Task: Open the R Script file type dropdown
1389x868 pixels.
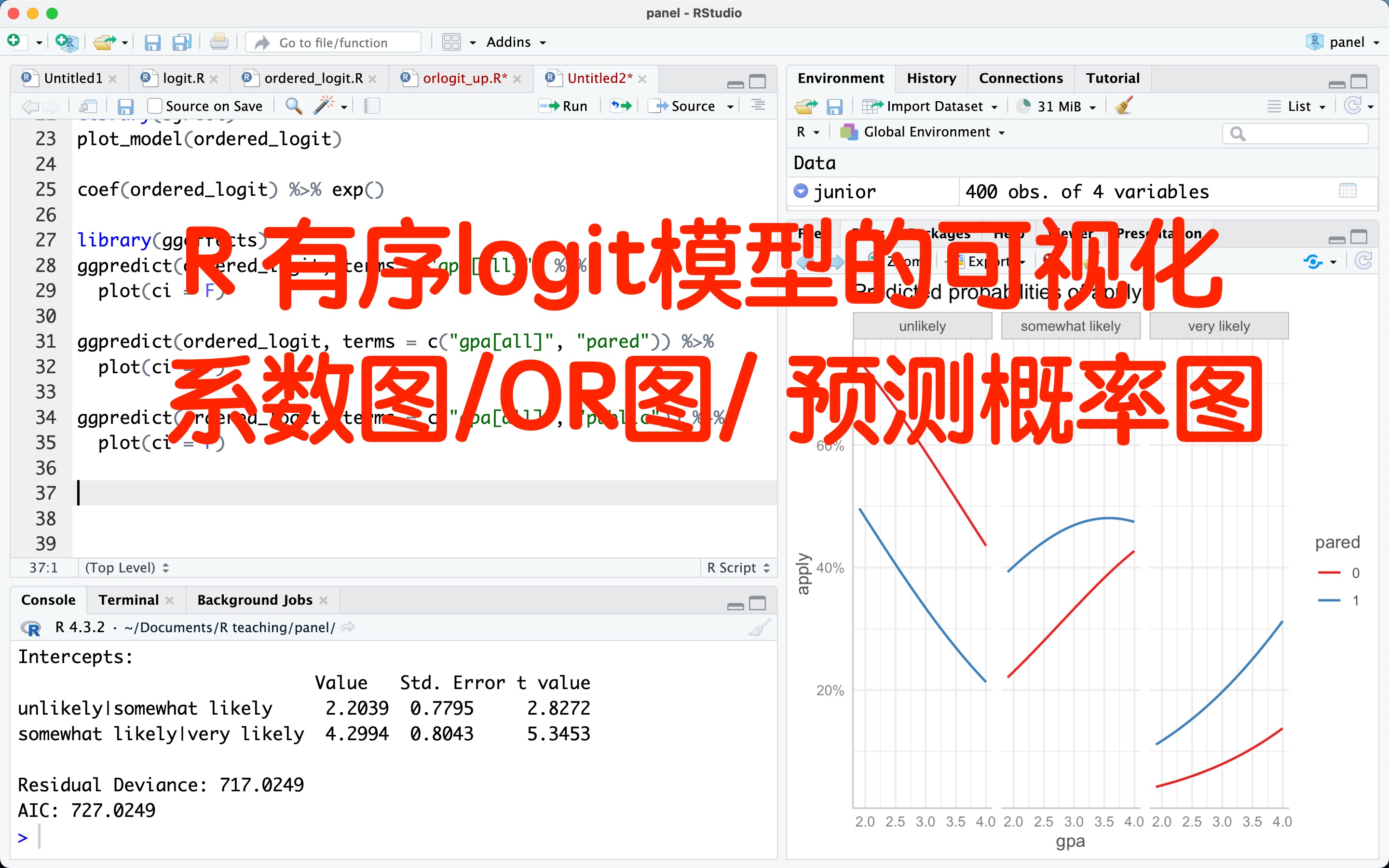Action: (x=738, y=567)
